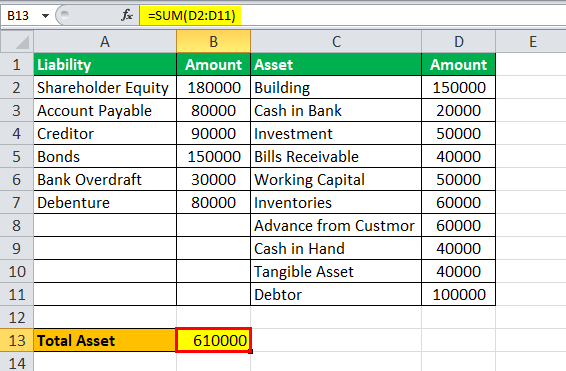Select row 12 header
Image resolution: width=566 pixels, height=371 pixels.
(x=17, y=318)
